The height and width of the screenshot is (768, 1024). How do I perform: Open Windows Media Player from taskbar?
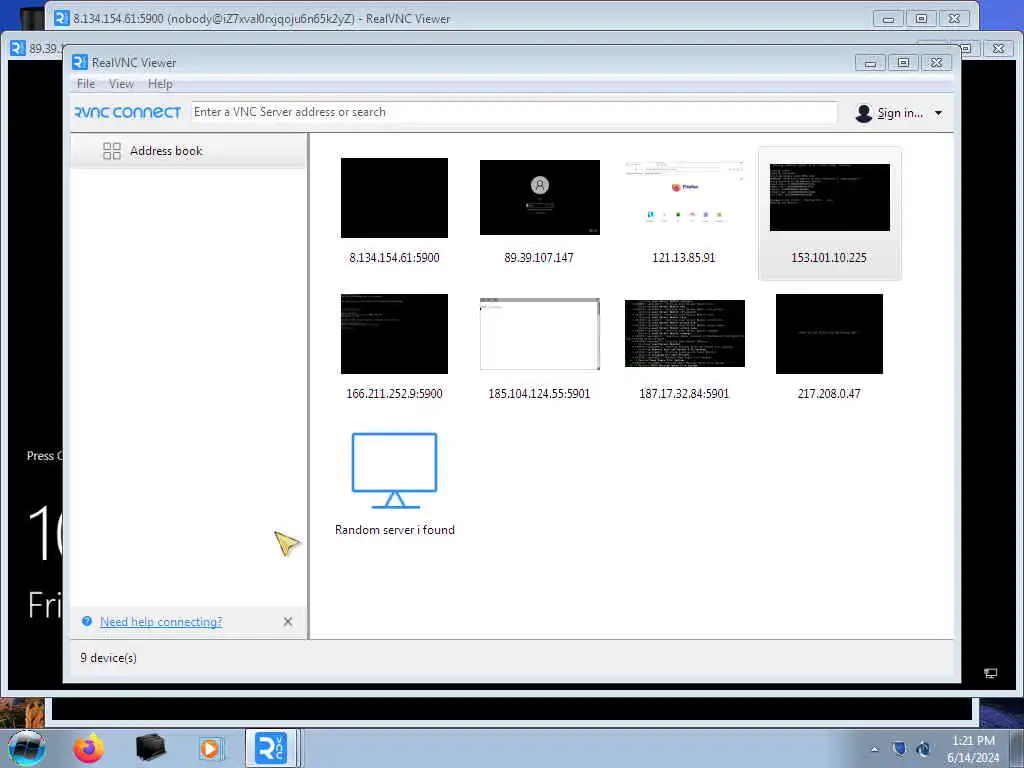(210, 748)
